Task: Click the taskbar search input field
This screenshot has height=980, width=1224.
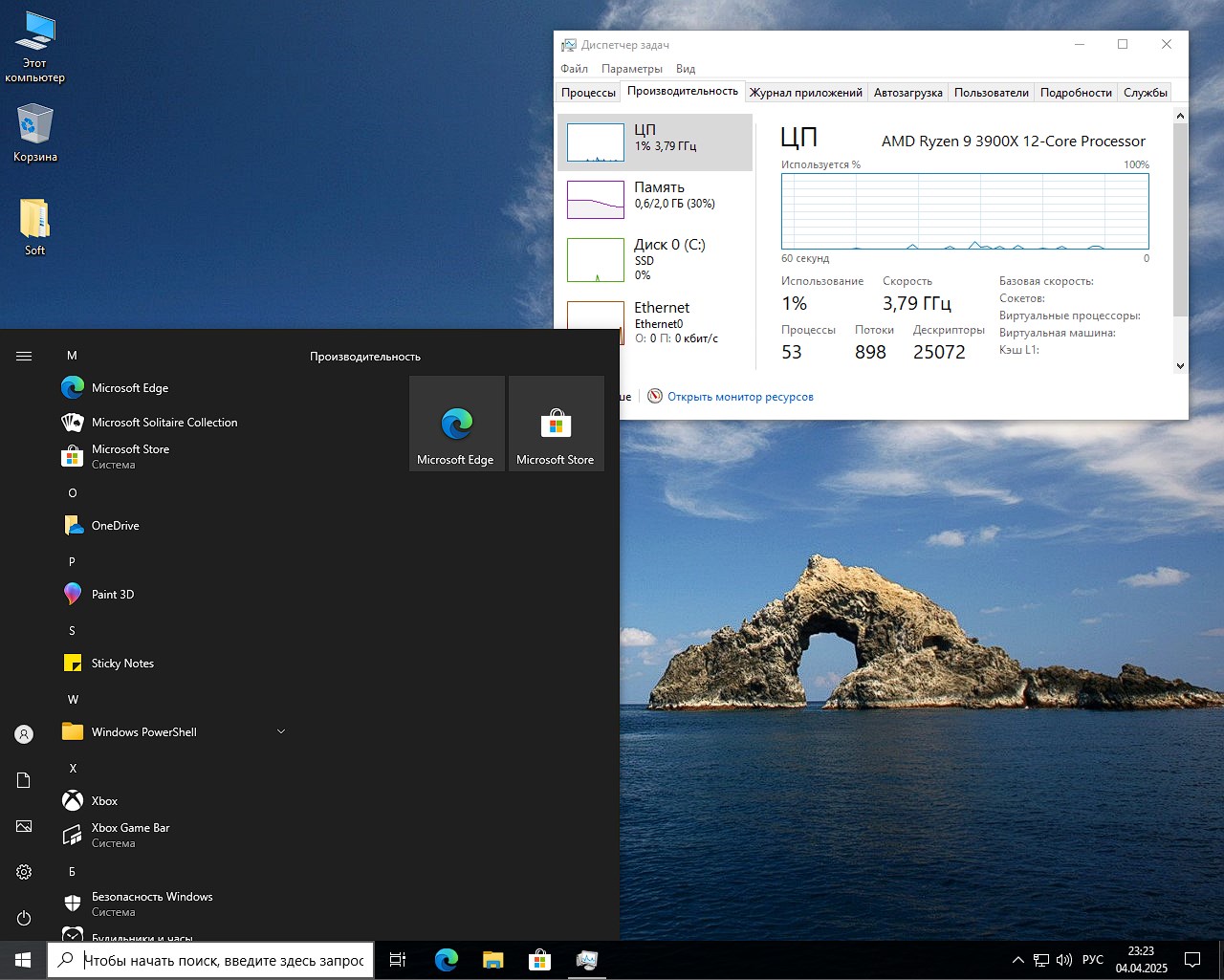Action: [222, 961]
